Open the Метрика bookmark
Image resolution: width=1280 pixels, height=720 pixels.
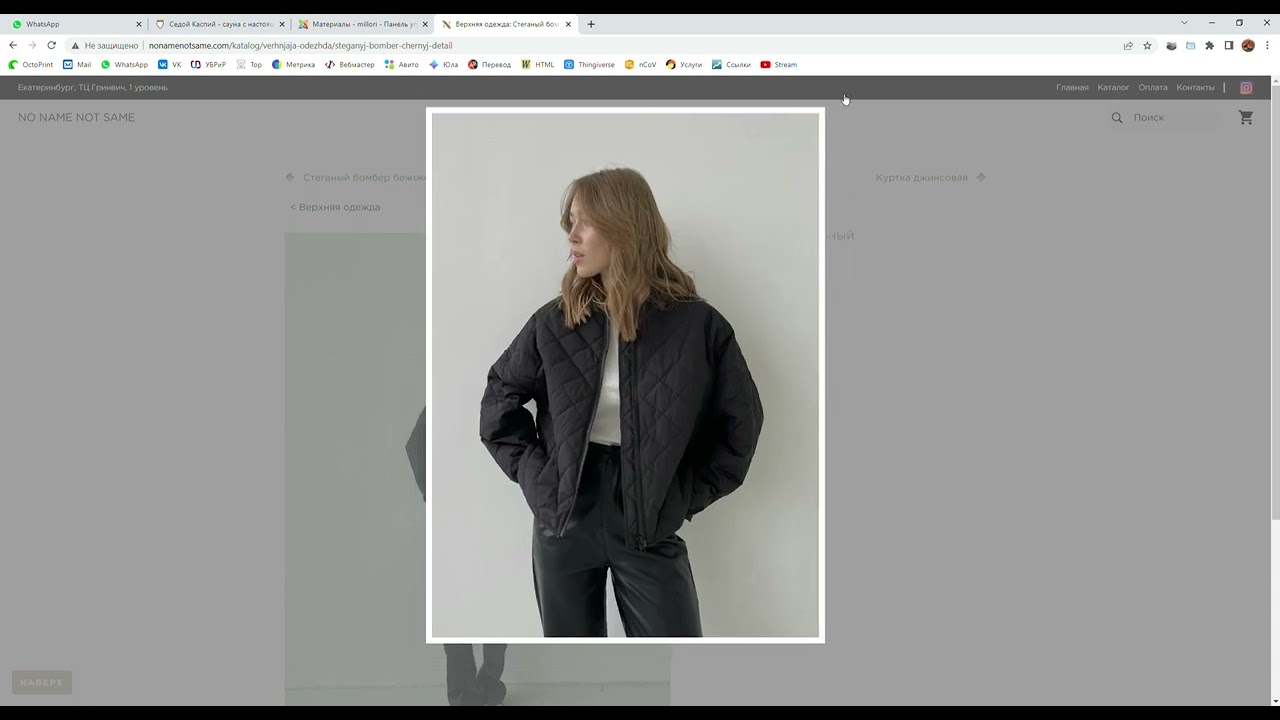[x=293, y=64]
